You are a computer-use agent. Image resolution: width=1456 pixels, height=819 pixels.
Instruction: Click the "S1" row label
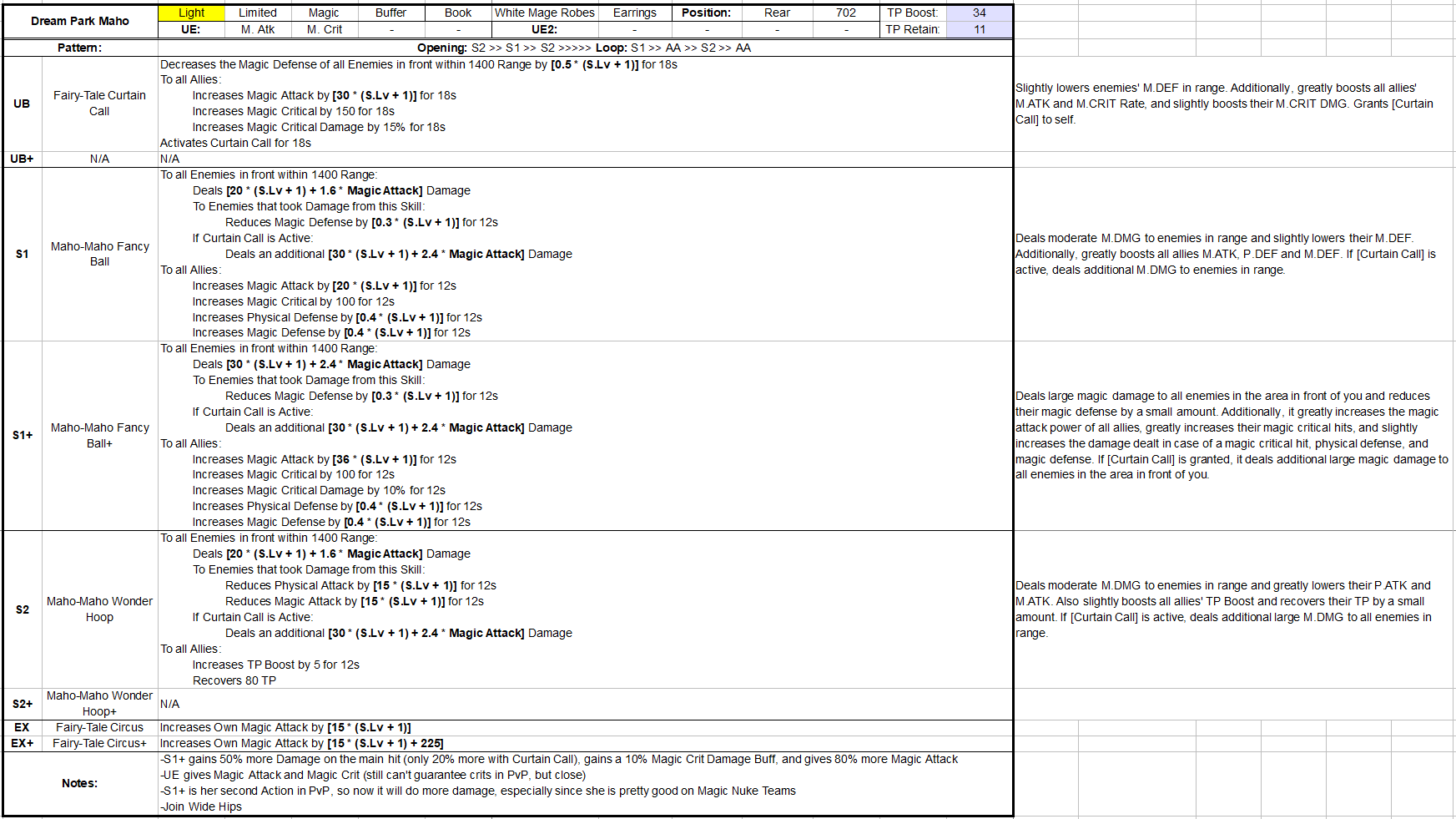tap(23, 254)
